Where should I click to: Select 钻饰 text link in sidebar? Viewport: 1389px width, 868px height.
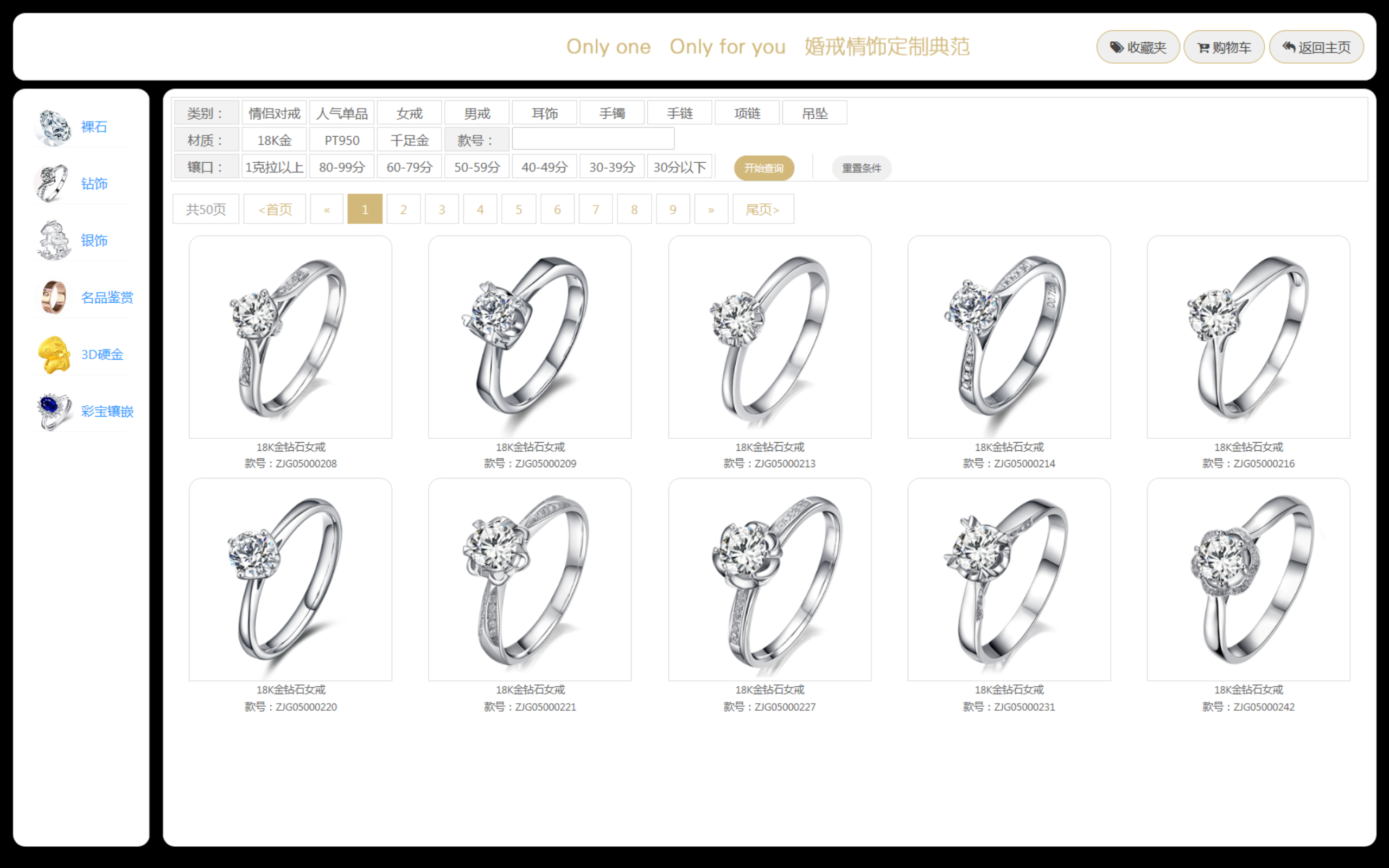94,184
